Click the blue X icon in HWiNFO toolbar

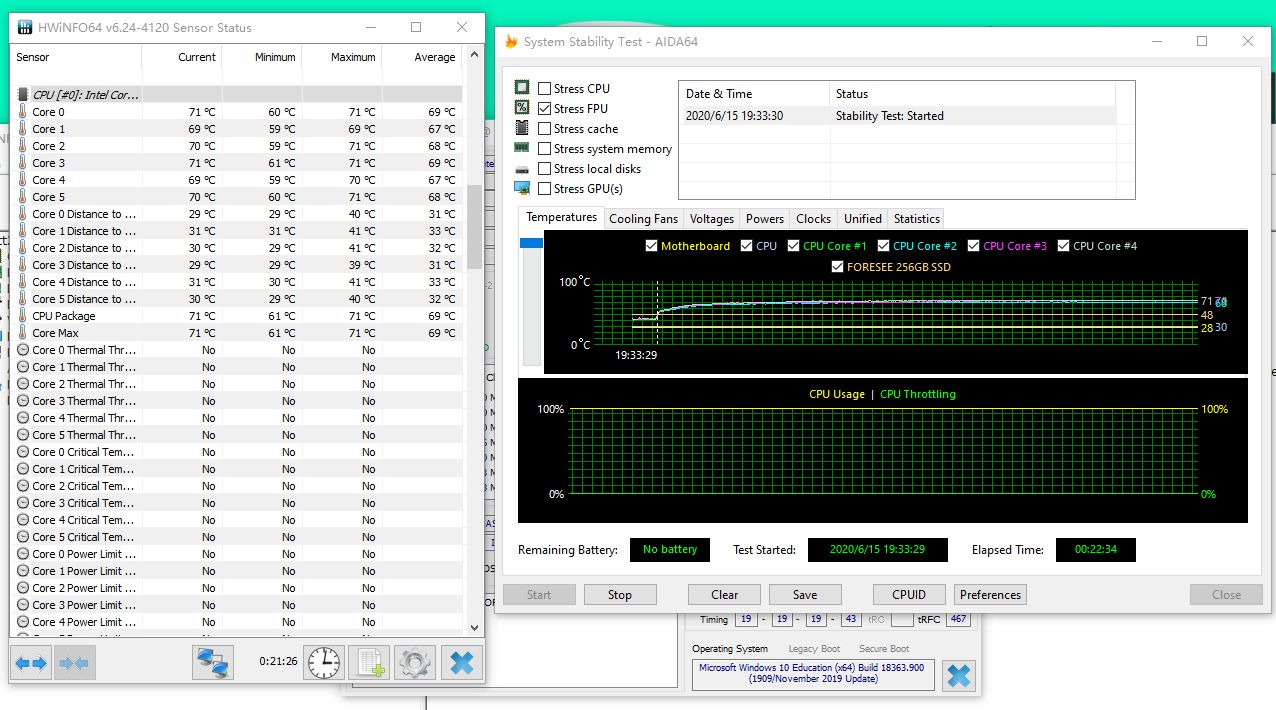pyautogui.click(x=461, y=662)
